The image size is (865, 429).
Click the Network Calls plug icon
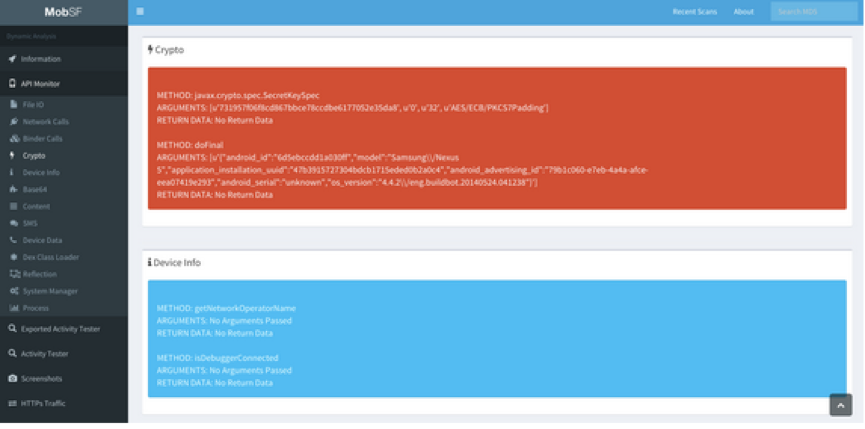(14, 121)
